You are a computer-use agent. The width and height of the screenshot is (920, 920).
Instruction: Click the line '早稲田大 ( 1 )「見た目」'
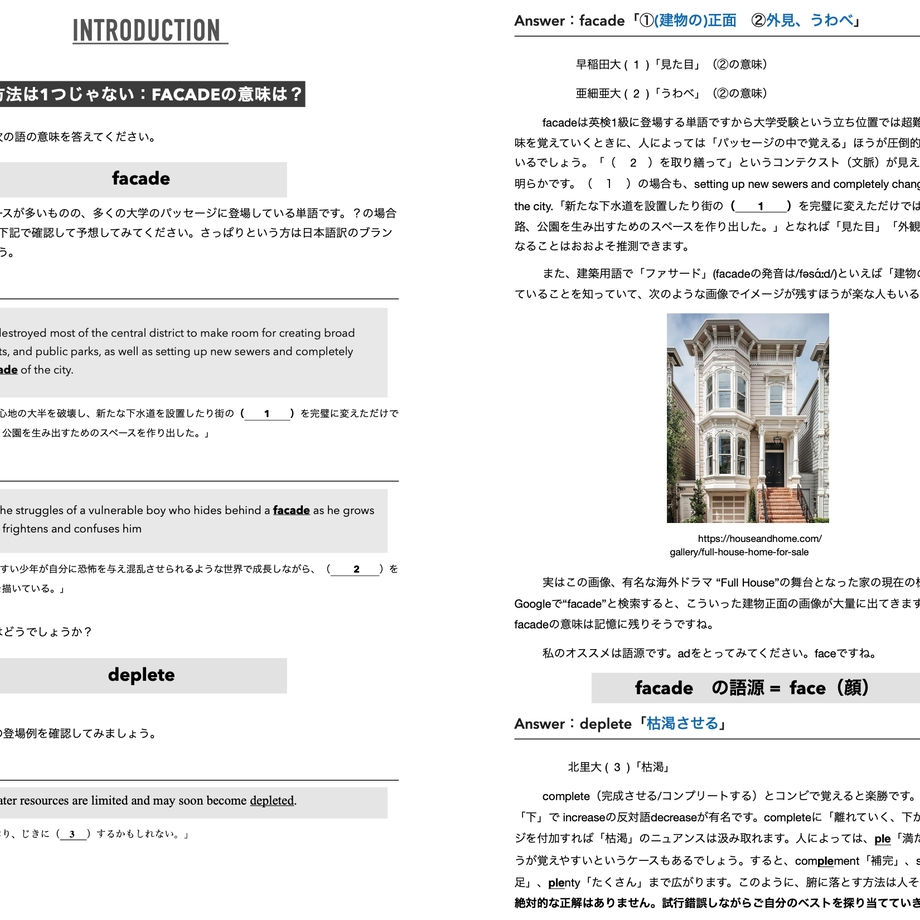671,65
